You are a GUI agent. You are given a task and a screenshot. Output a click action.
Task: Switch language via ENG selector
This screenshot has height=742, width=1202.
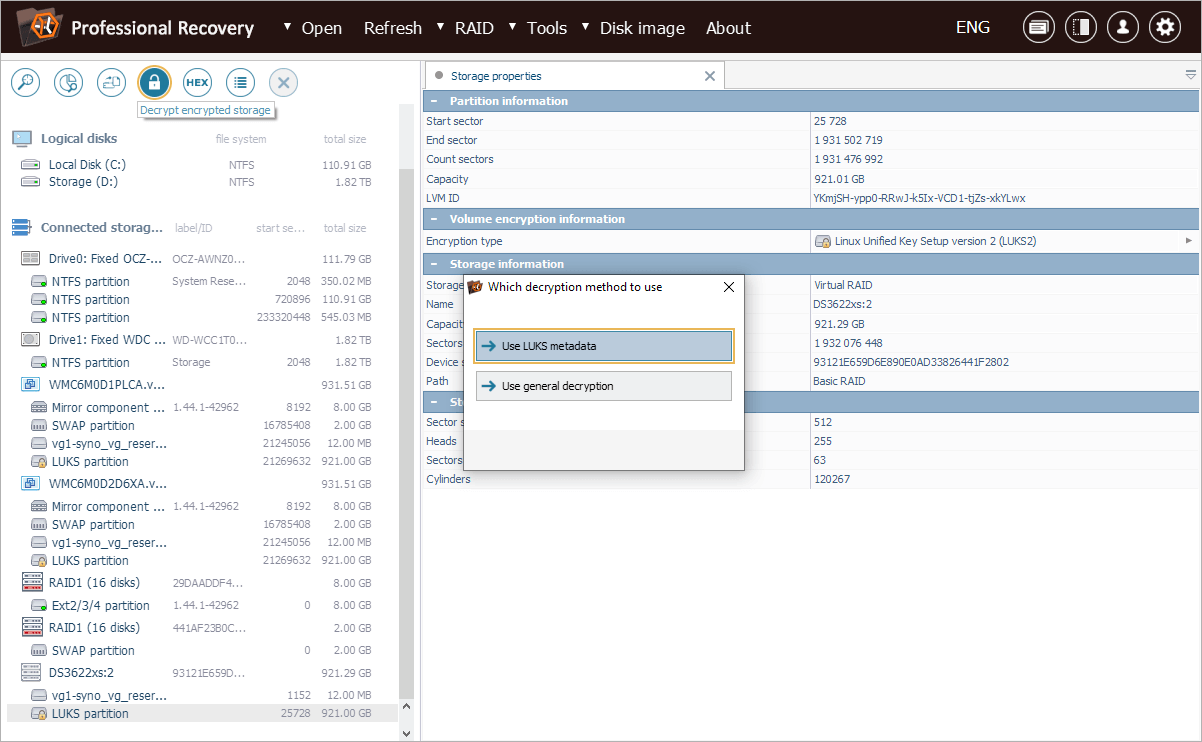tap(972, 27)
